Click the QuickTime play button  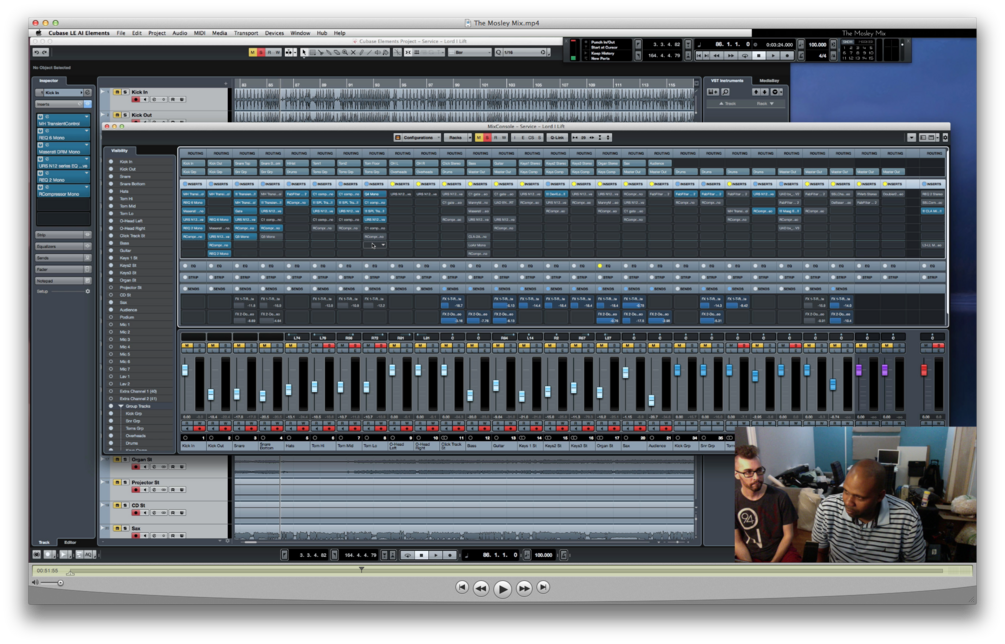coord(502,588)
